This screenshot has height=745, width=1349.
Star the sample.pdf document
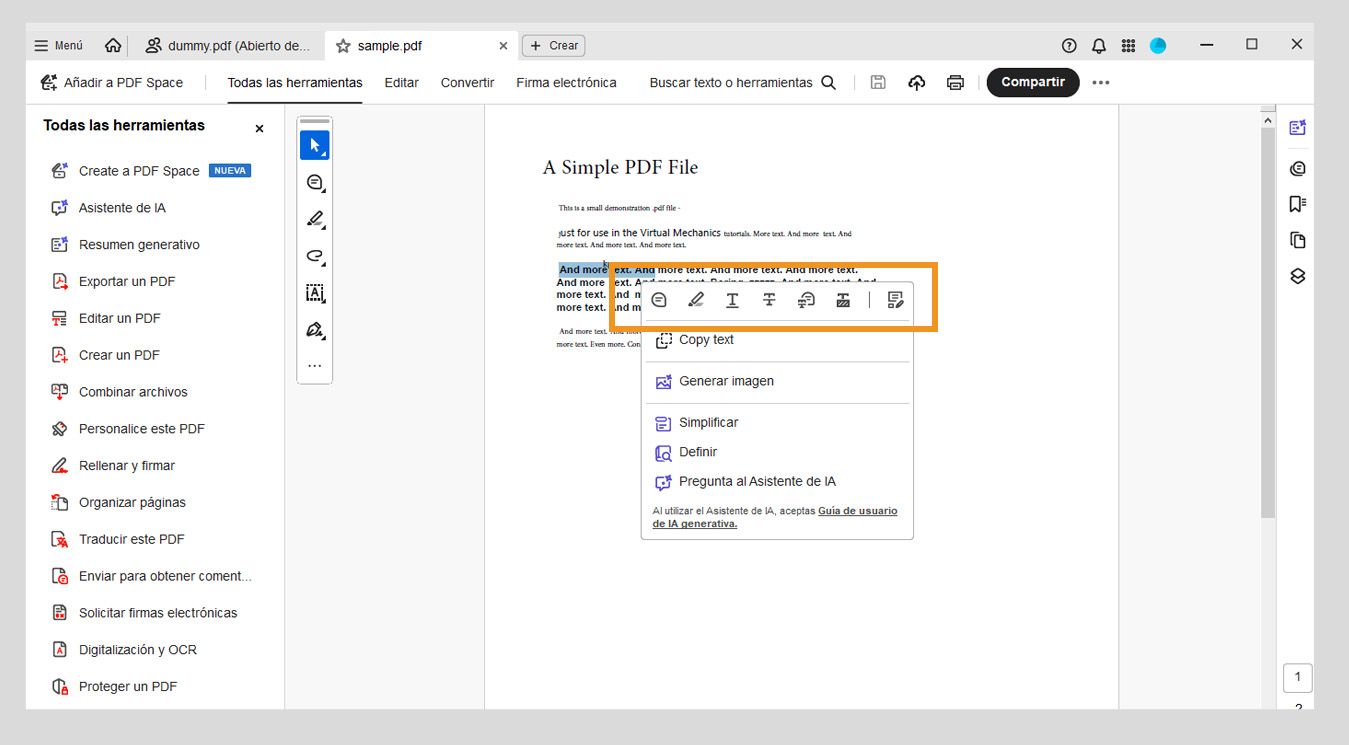click(343, 46)
